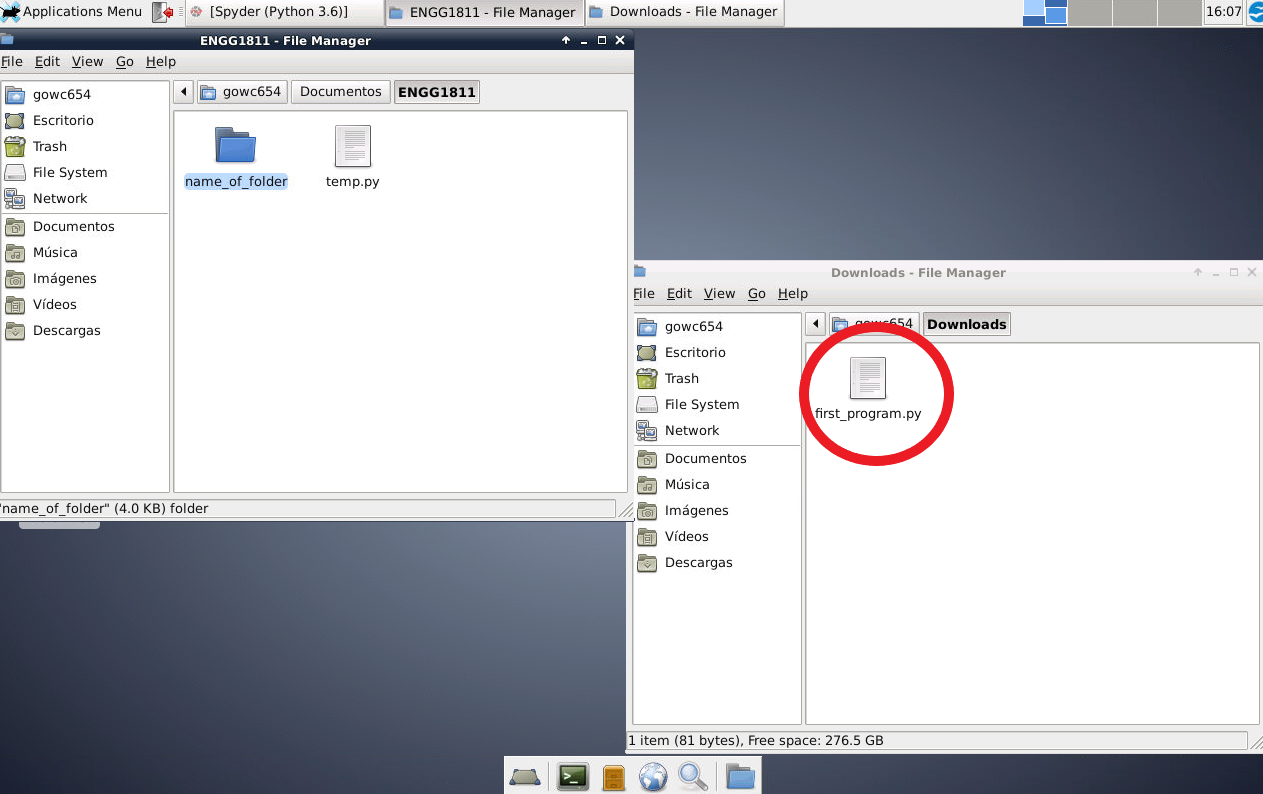
Task: Open File menu in ENGG1811 window
Action: click(12, 61)
